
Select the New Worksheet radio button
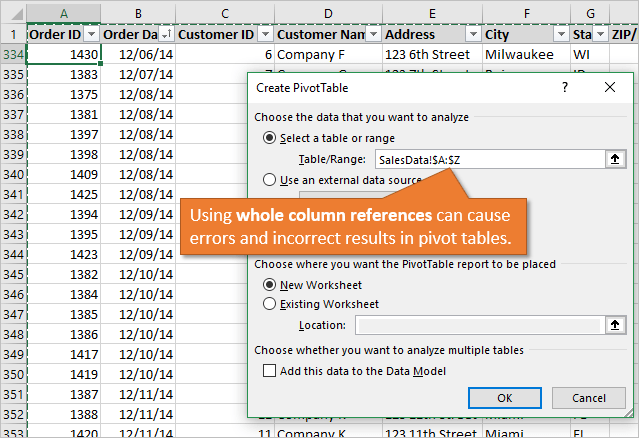click(269, 284)
